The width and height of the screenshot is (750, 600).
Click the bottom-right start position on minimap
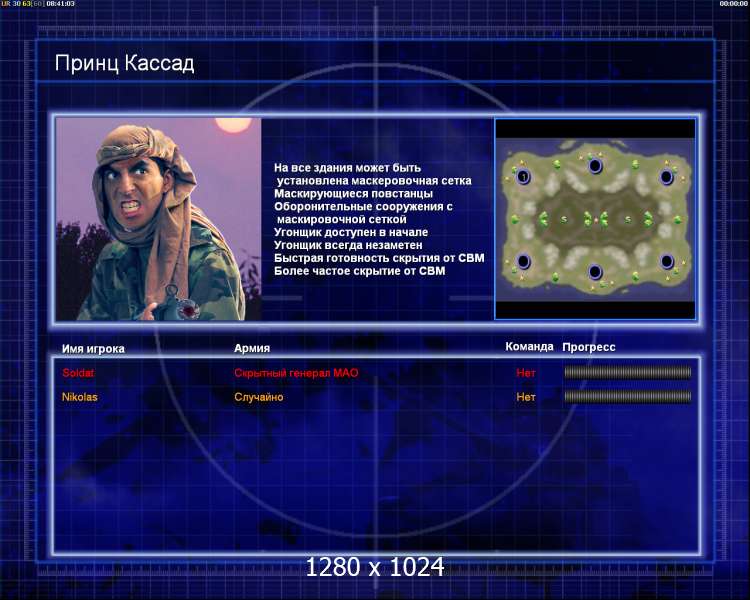(666, 261)
